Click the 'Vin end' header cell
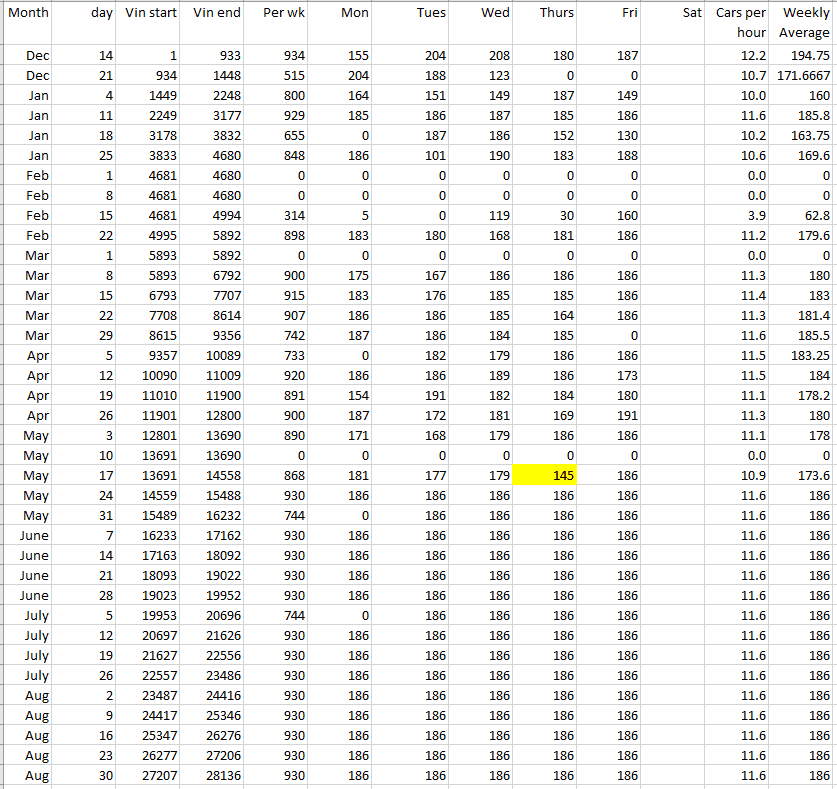This screenshot has height=789, width=837. pos(215,13)
